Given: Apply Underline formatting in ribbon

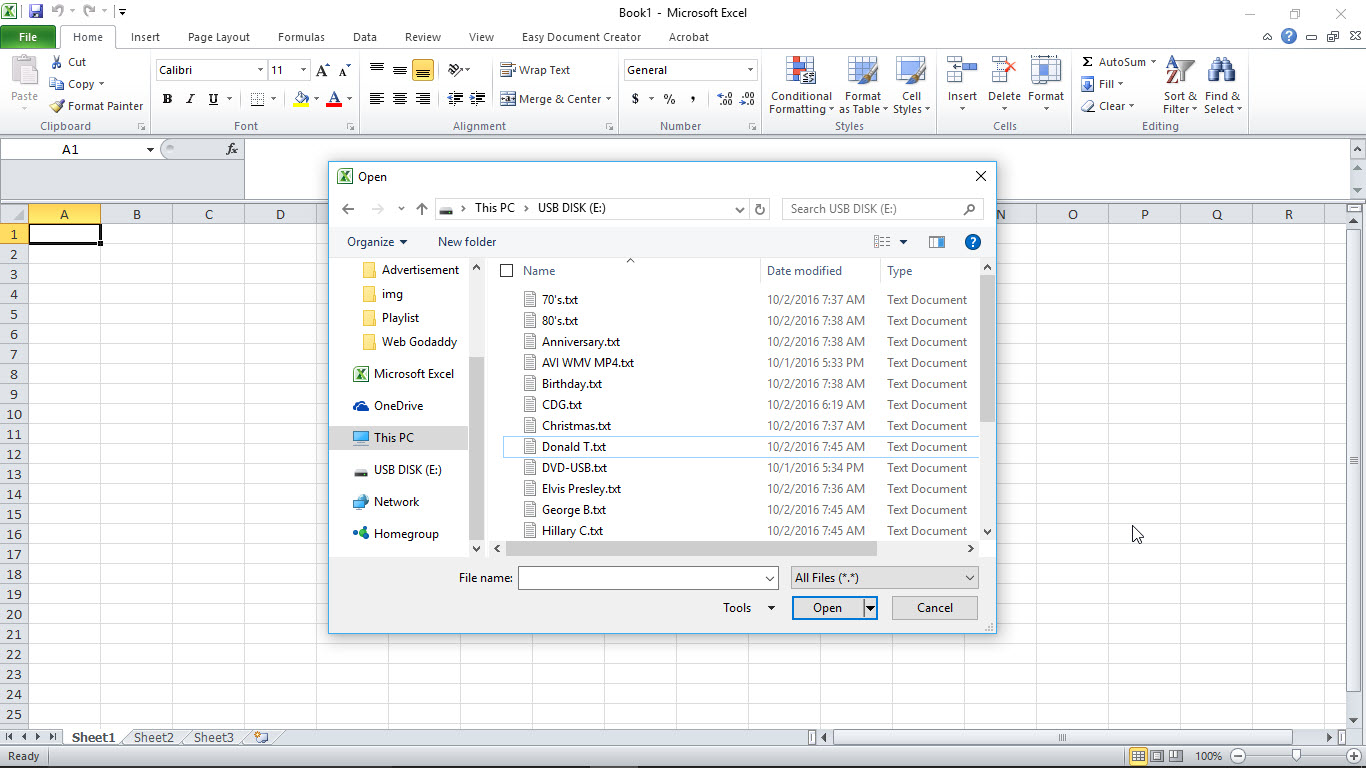Looking at the screenshot, I should point(213,99).
